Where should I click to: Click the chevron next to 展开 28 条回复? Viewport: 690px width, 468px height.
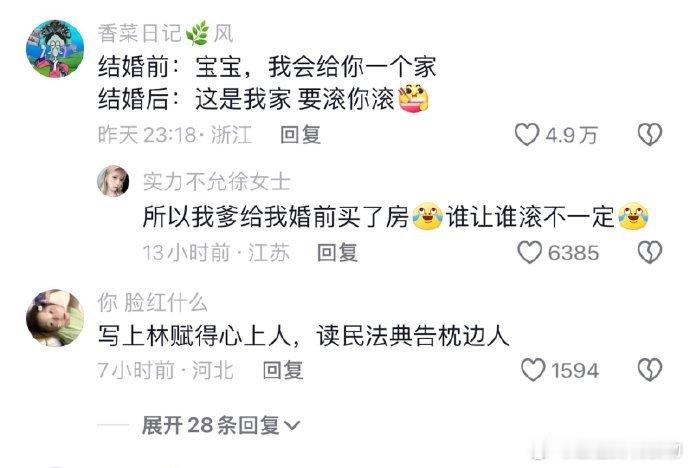292,426
